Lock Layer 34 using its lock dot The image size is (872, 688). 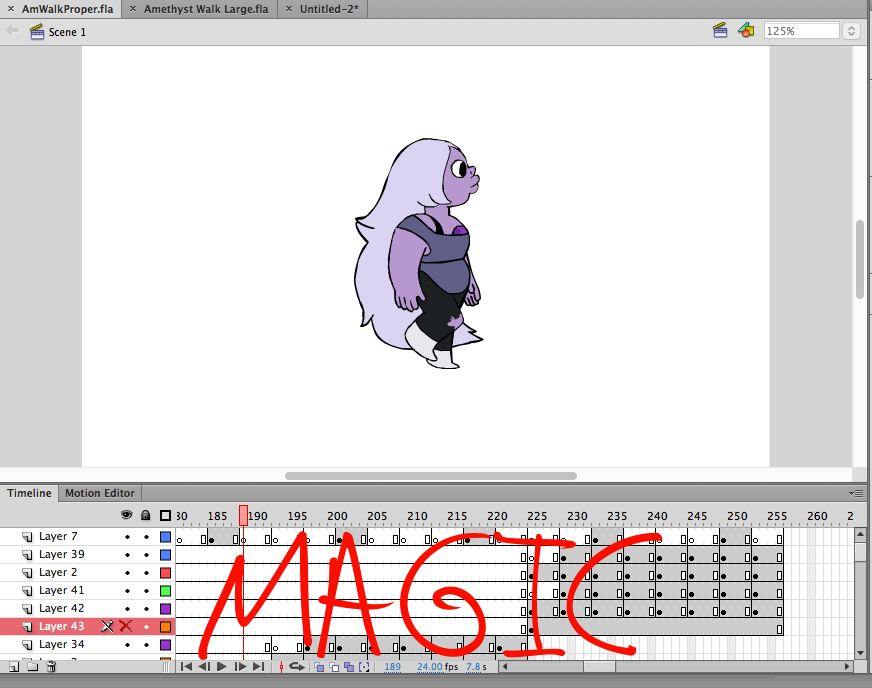146,645
